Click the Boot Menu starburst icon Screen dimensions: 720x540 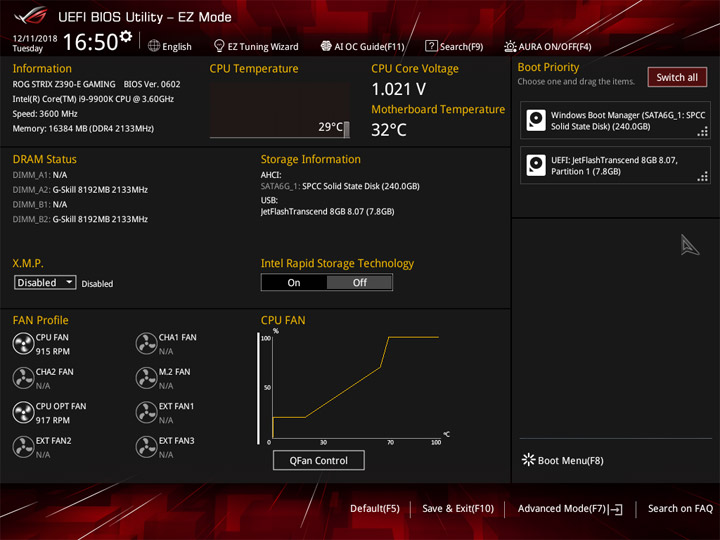click(529, 460)
